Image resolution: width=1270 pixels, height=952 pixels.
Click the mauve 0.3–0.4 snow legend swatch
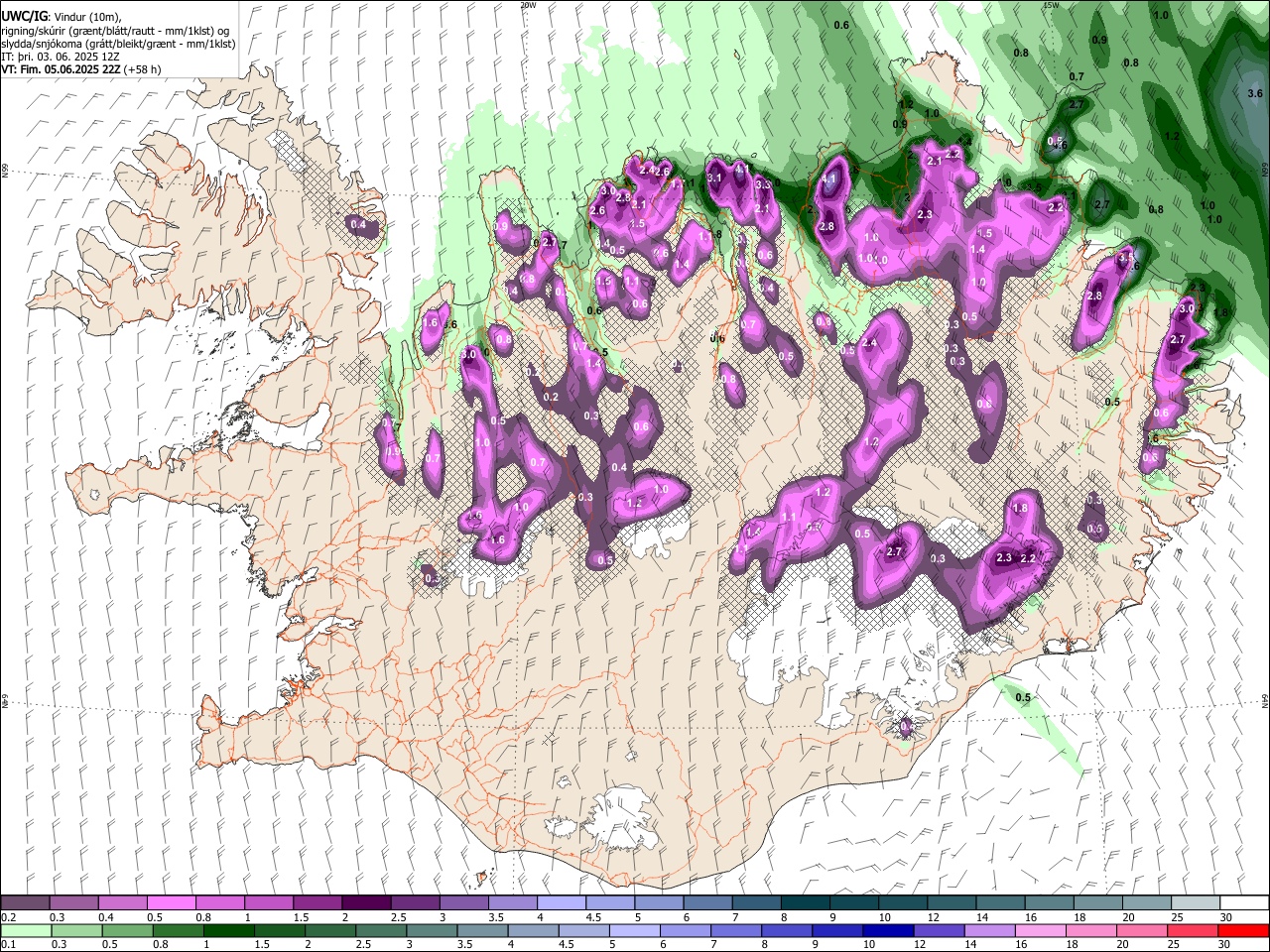[x=73, y=903]
